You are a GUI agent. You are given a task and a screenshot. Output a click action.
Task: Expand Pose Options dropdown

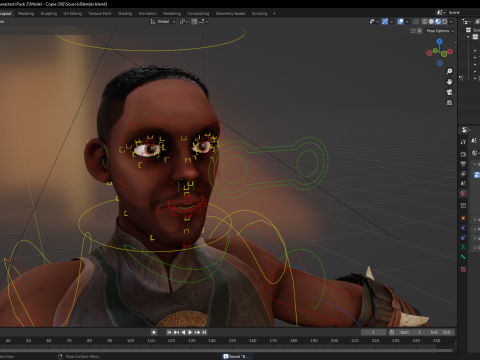point(440,31)
